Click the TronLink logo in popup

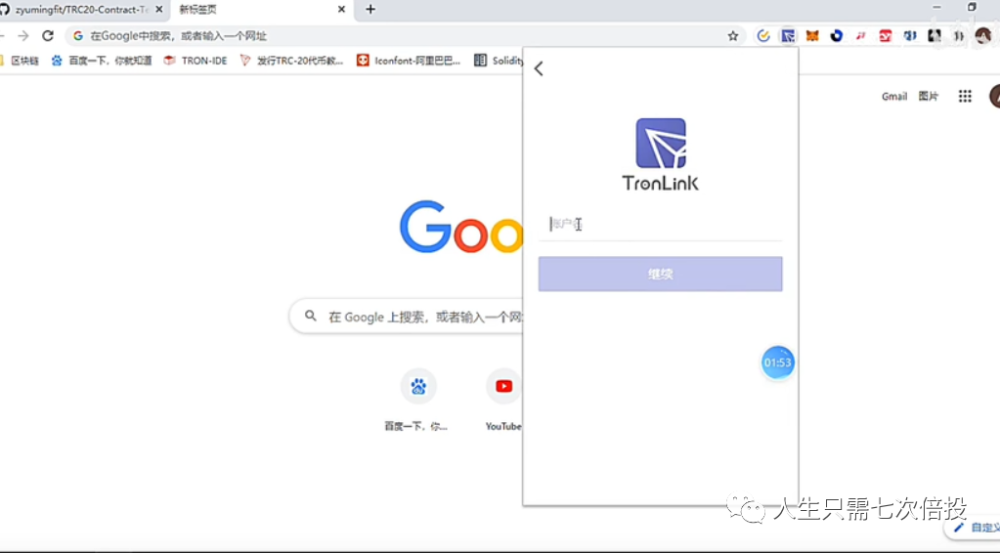660,154
